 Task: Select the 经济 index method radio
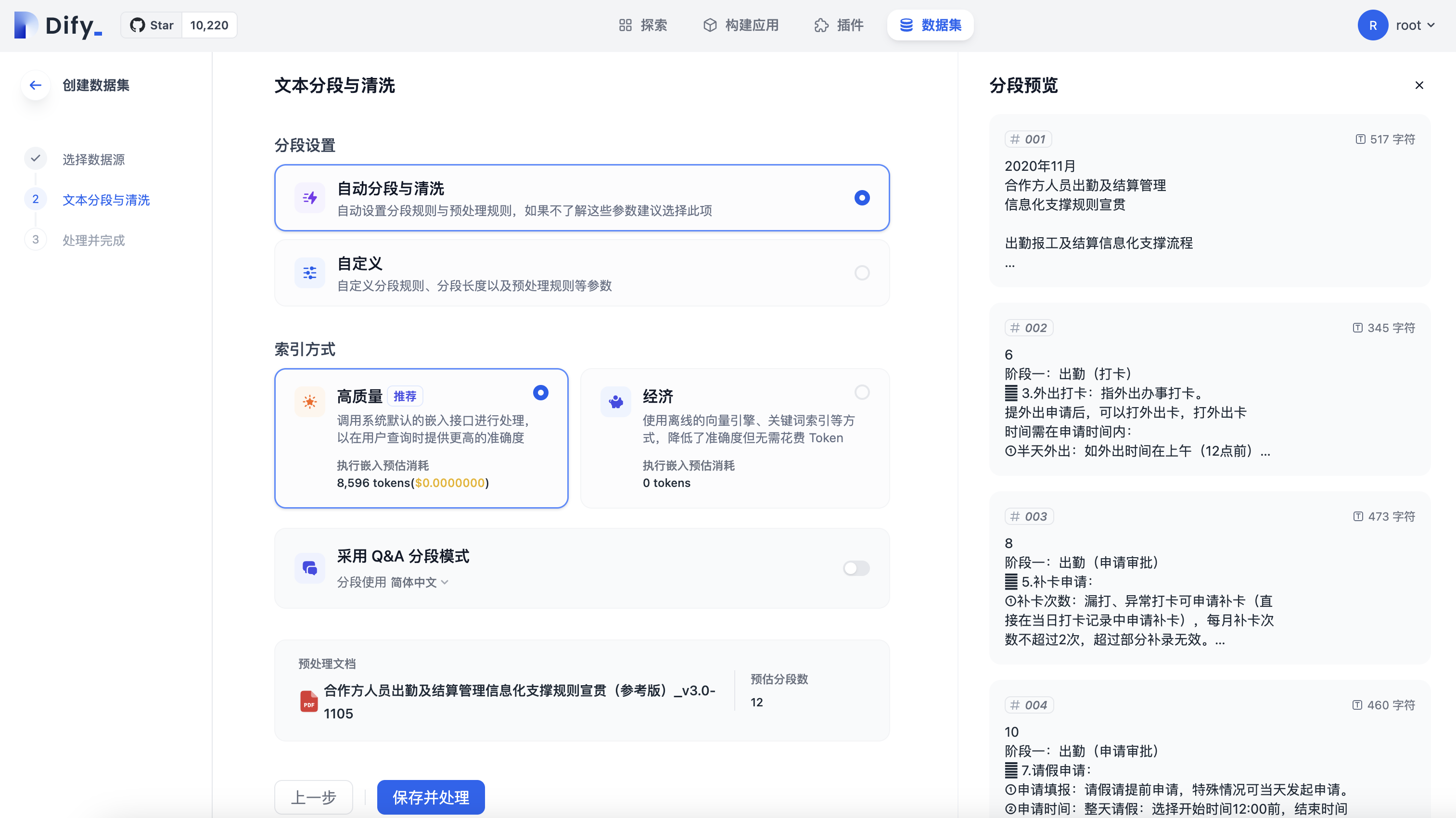coord(861,392)
